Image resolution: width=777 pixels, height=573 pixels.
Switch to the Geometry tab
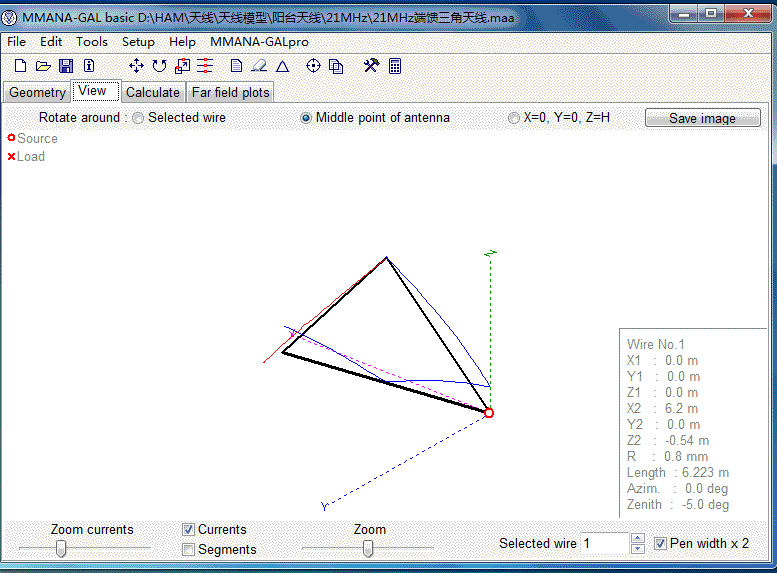(x=37, y=92)
